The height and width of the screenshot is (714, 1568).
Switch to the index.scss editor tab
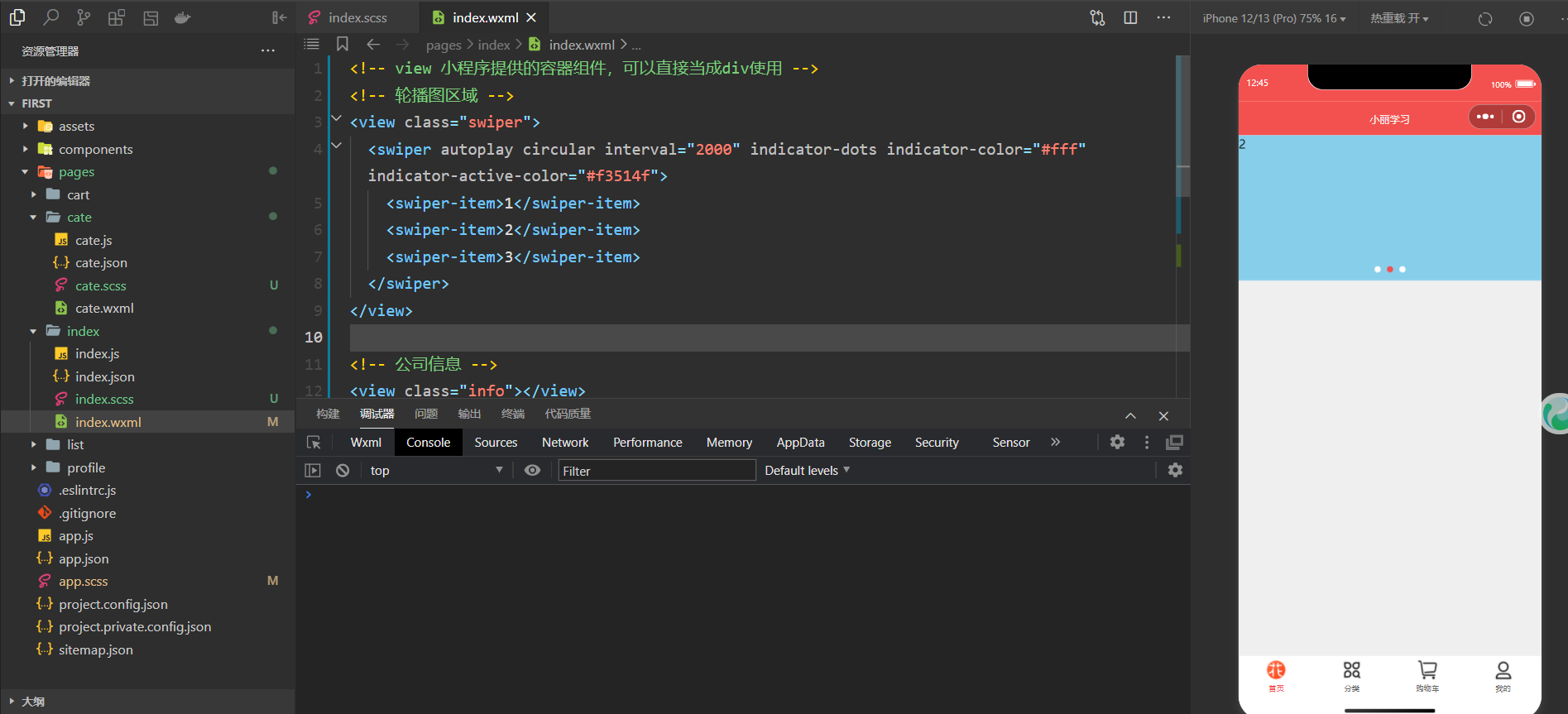(357, 17)
